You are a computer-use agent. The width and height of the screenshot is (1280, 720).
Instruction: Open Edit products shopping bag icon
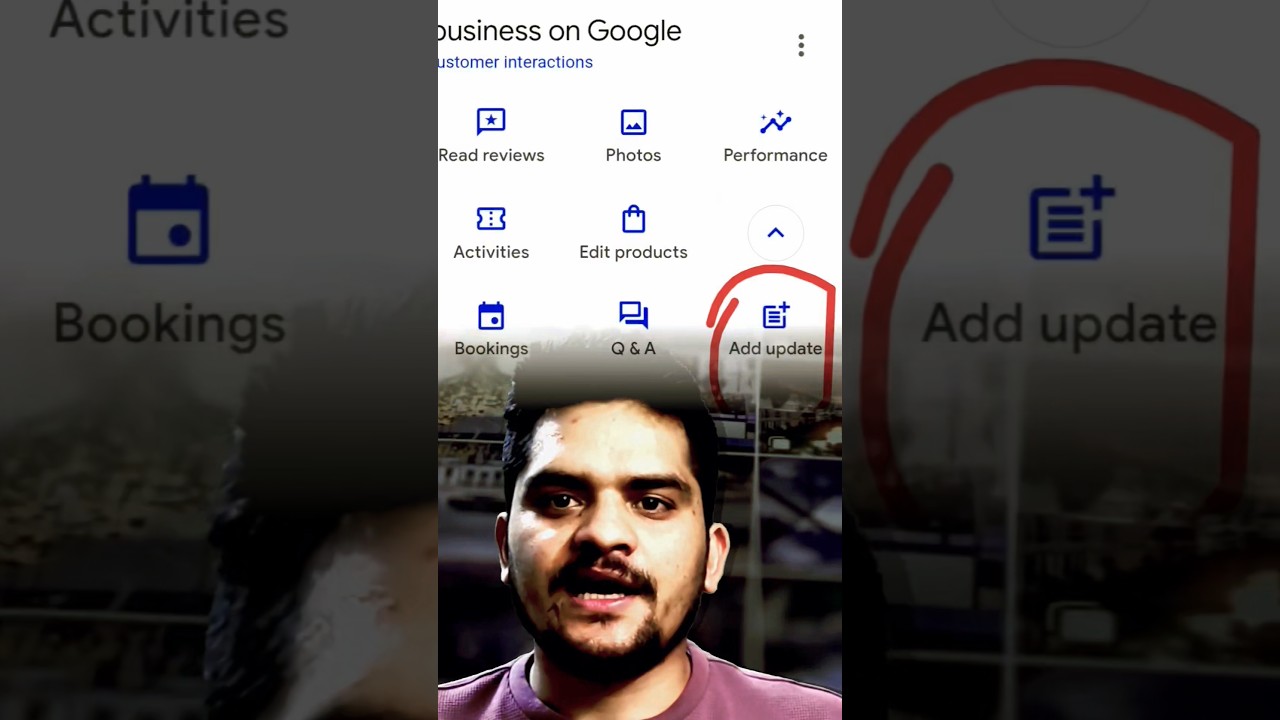pyautogui.click(x=633, y=219)
